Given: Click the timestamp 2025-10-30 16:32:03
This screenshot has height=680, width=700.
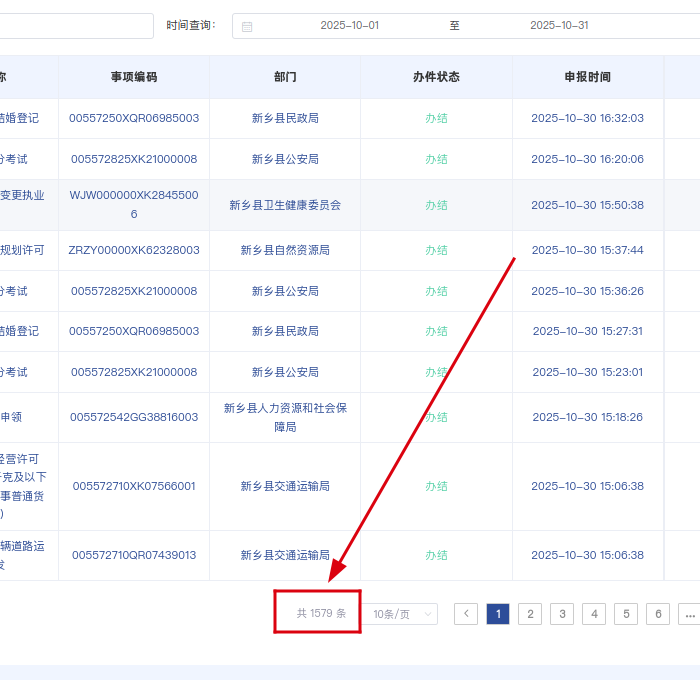Looking at the screenshot, I should (587, 118).
